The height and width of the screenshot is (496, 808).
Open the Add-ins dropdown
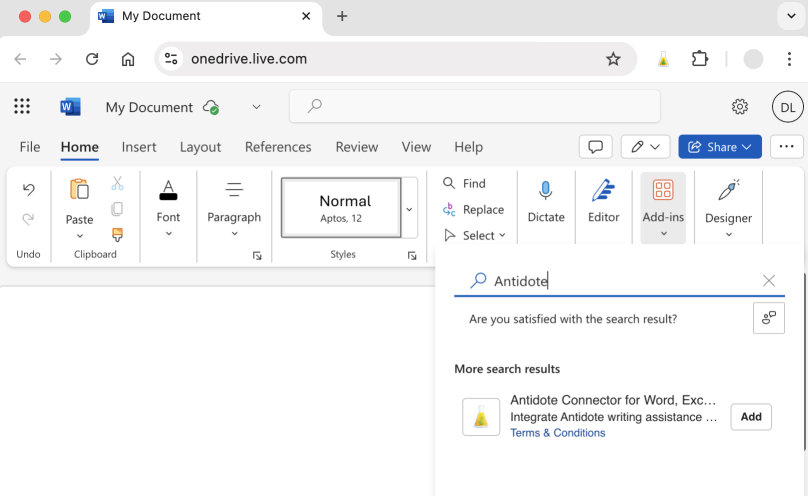coord(662,234)
